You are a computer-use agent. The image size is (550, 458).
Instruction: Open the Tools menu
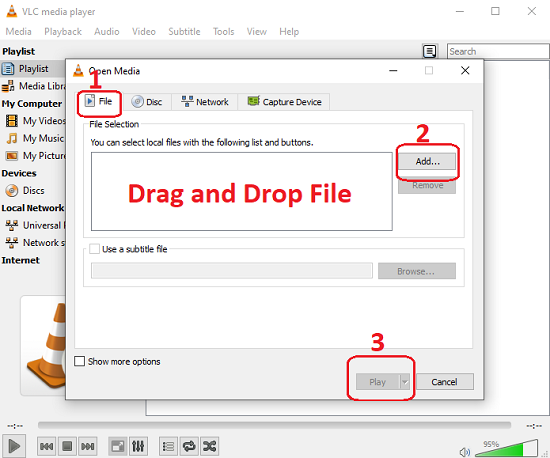point(223,32)
